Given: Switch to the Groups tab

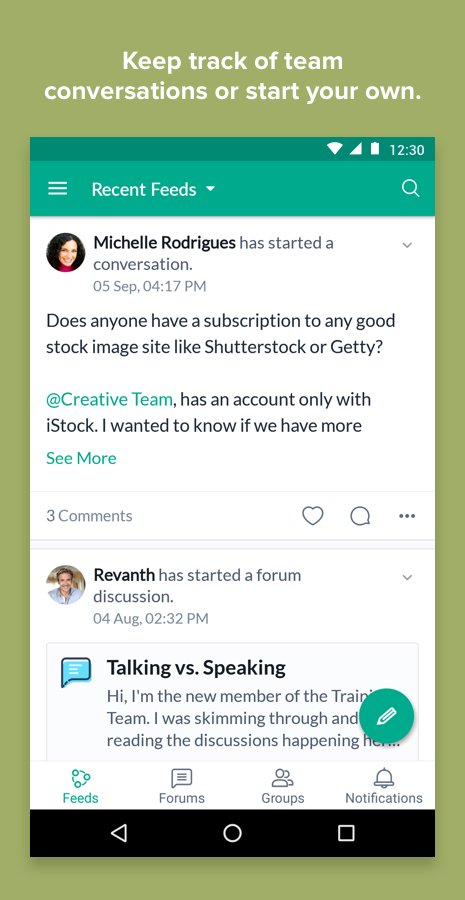Looking at the screenshot, I should tap(282, 786).
